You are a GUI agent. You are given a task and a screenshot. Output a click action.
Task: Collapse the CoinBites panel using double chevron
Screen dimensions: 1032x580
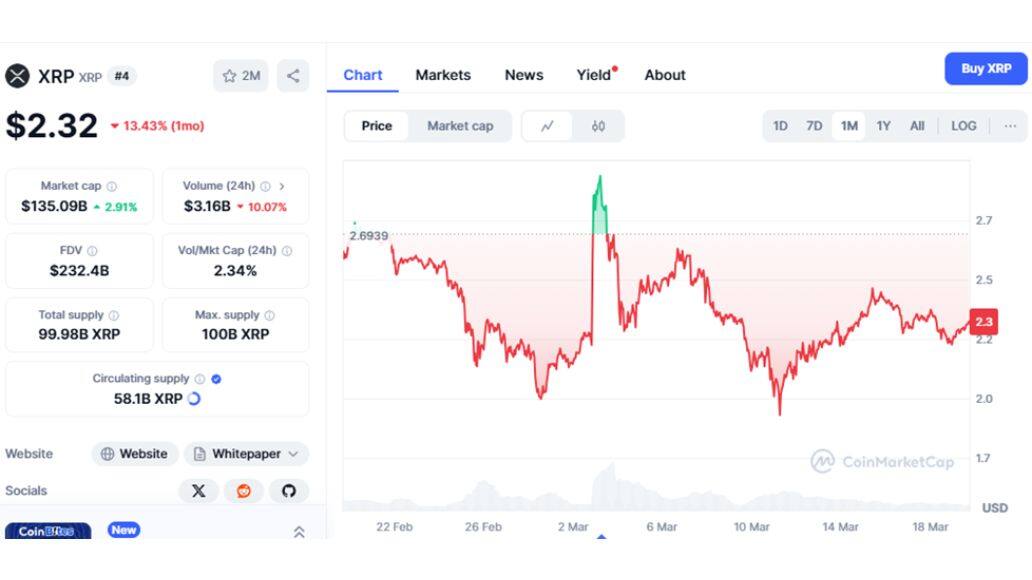pyautogui.click(x=297, y=533)
